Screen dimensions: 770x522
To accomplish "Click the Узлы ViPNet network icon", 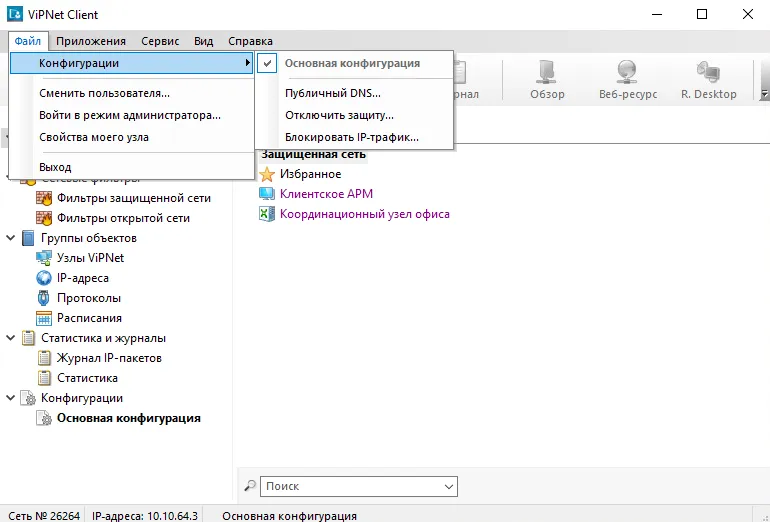I will (44, 258).
